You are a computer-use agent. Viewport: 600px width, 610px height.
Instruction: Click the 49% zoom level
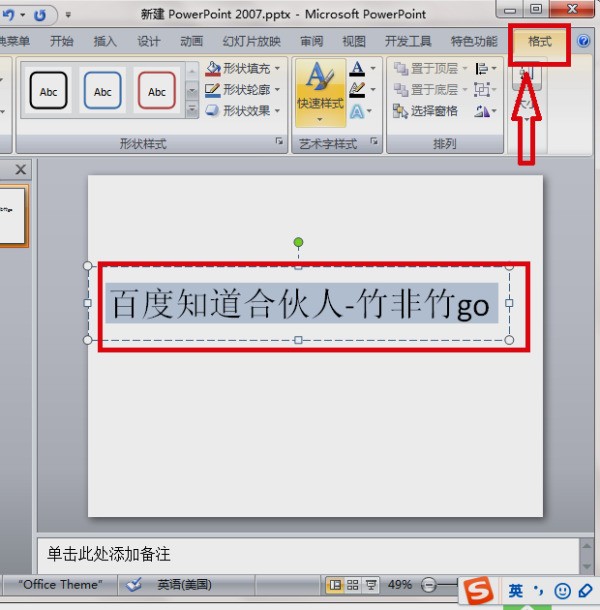(x=400, y=585)
